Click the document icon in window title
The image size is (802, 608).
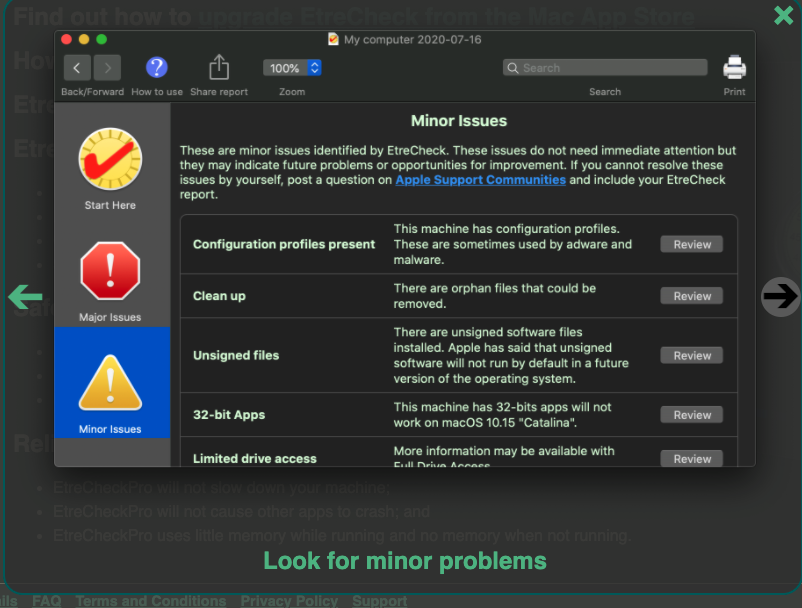tap(333, 39)
